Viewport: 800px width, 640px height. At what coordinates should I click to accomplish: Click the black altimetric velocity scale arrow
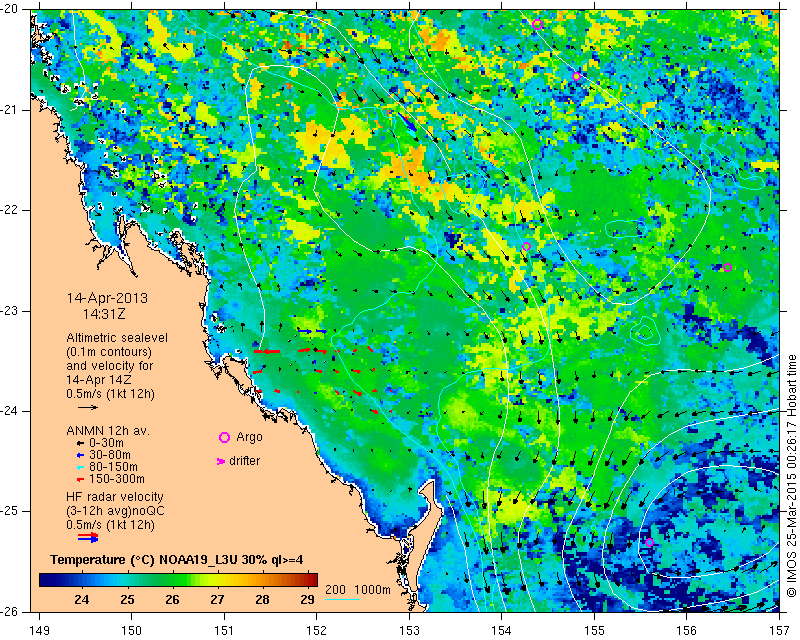(x=88, y=407)
